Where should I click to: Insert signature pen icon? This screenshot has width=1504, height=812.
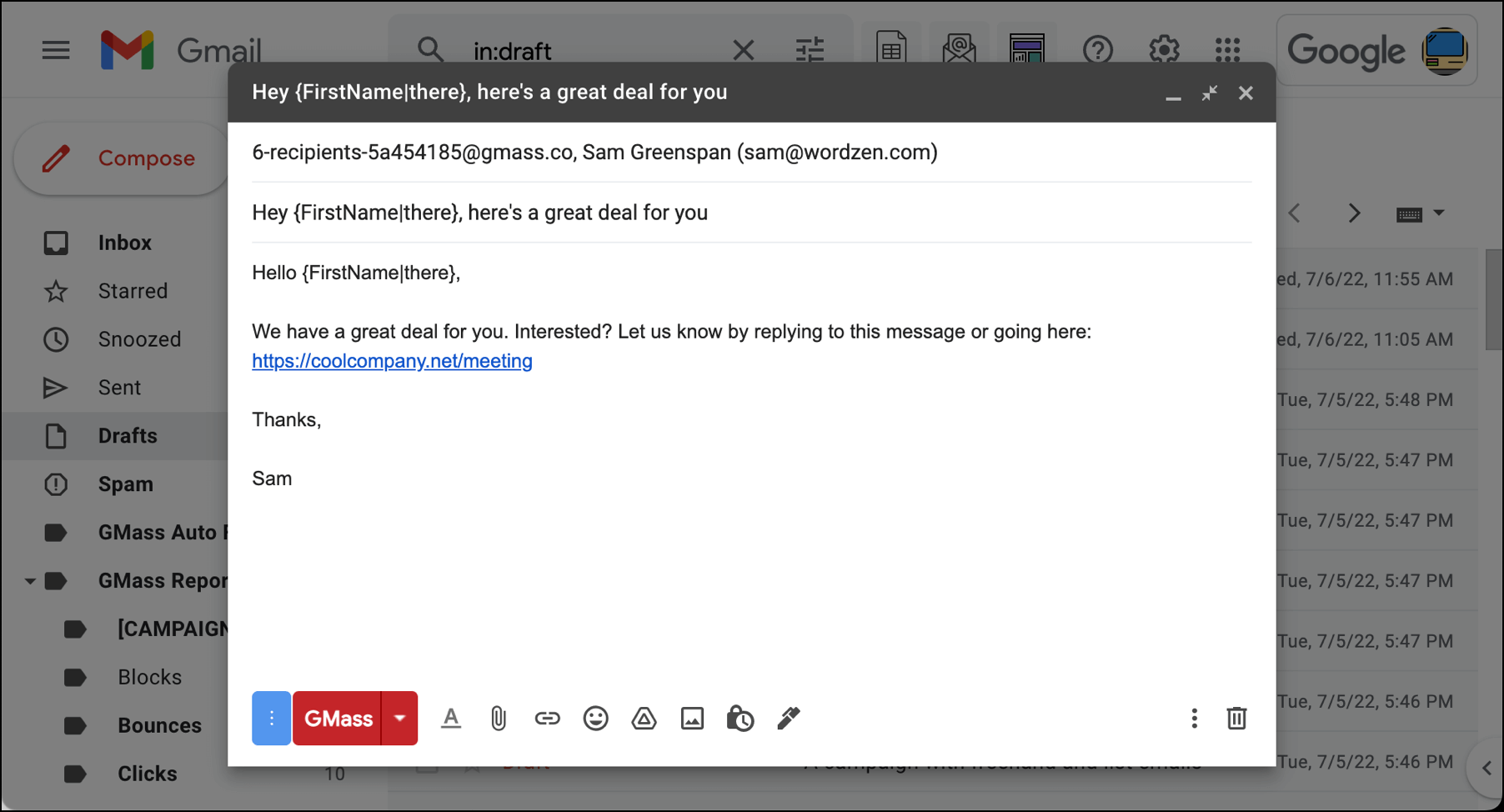coord(789,718)
